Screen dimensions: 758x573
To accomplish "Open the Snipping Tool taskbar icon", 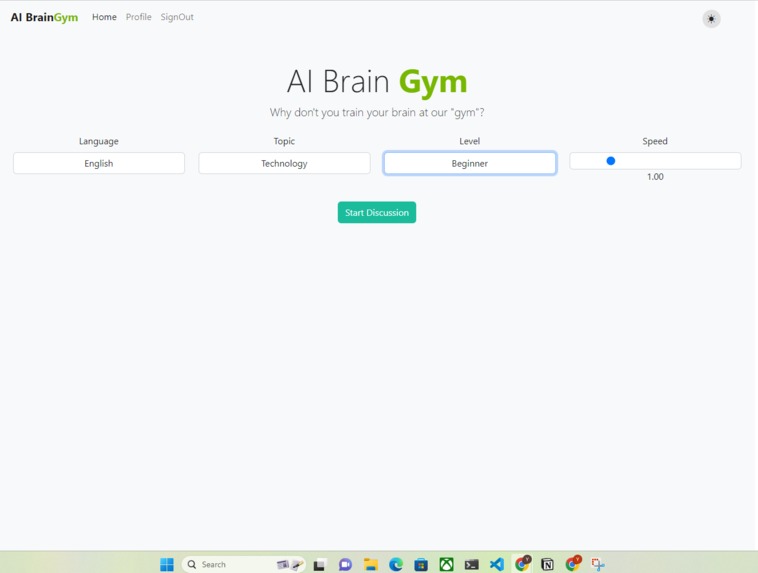I will pos(598,564).
